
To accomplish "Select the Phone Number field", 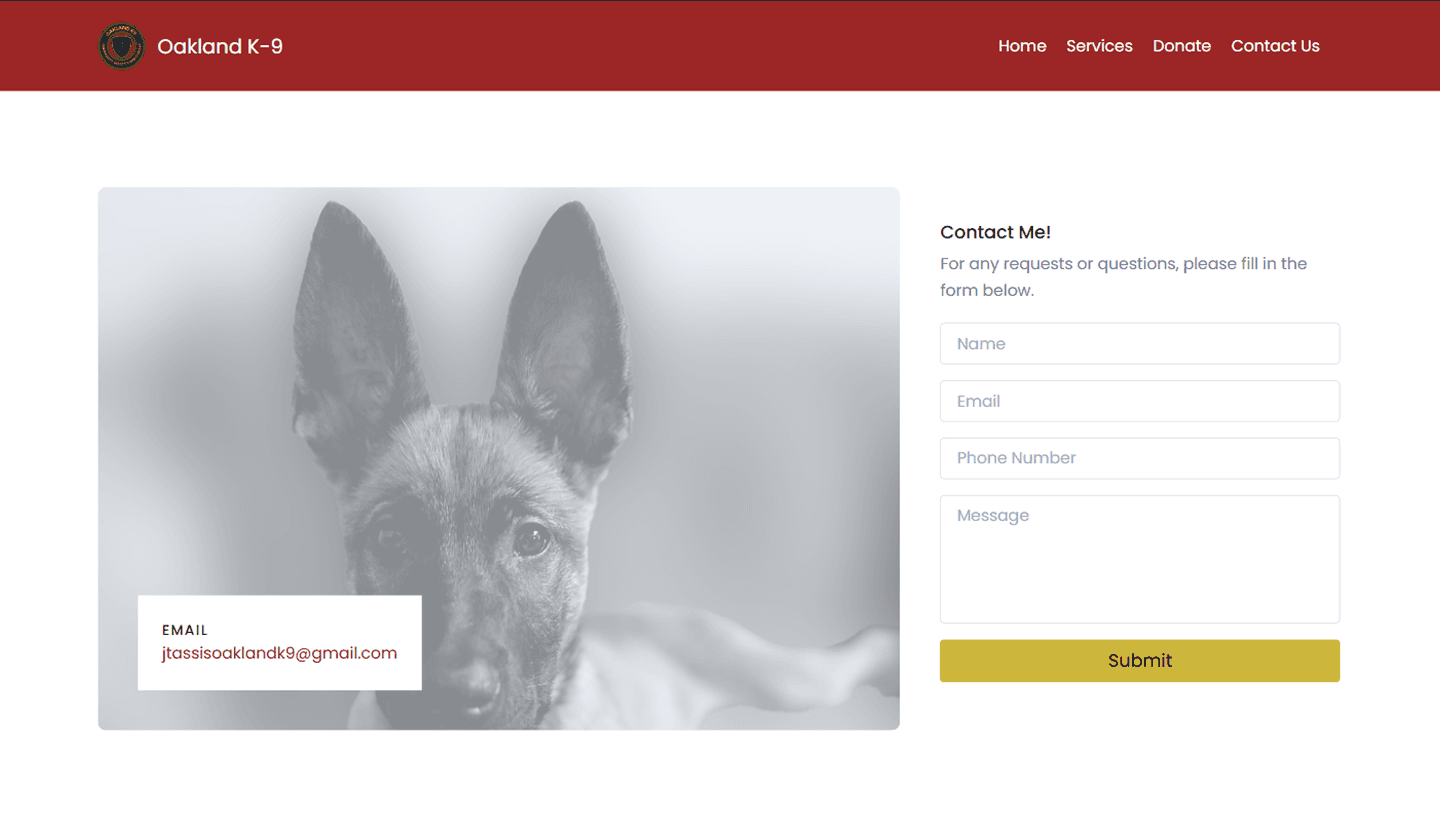I will coord(1140,458).
